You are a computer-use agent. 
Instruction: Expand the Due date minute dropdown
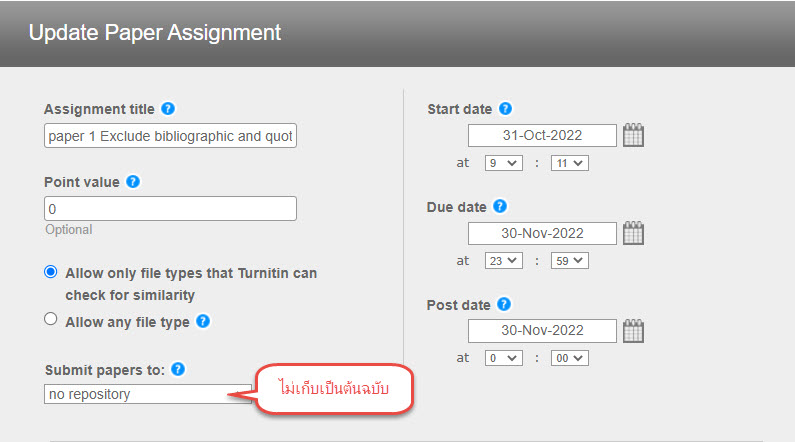pyautogui.click(x=569, y=260)
